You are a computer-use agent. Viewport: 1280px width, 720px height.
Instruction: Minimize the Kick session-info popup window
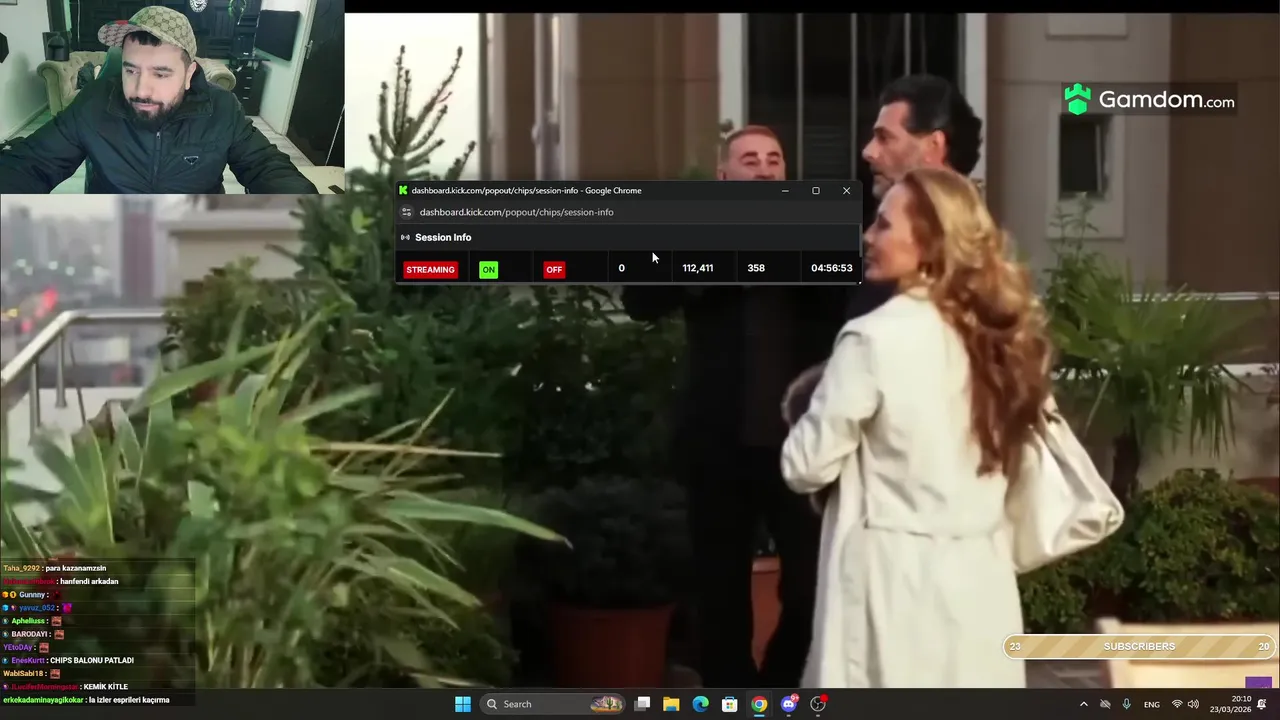click(785, 190)
